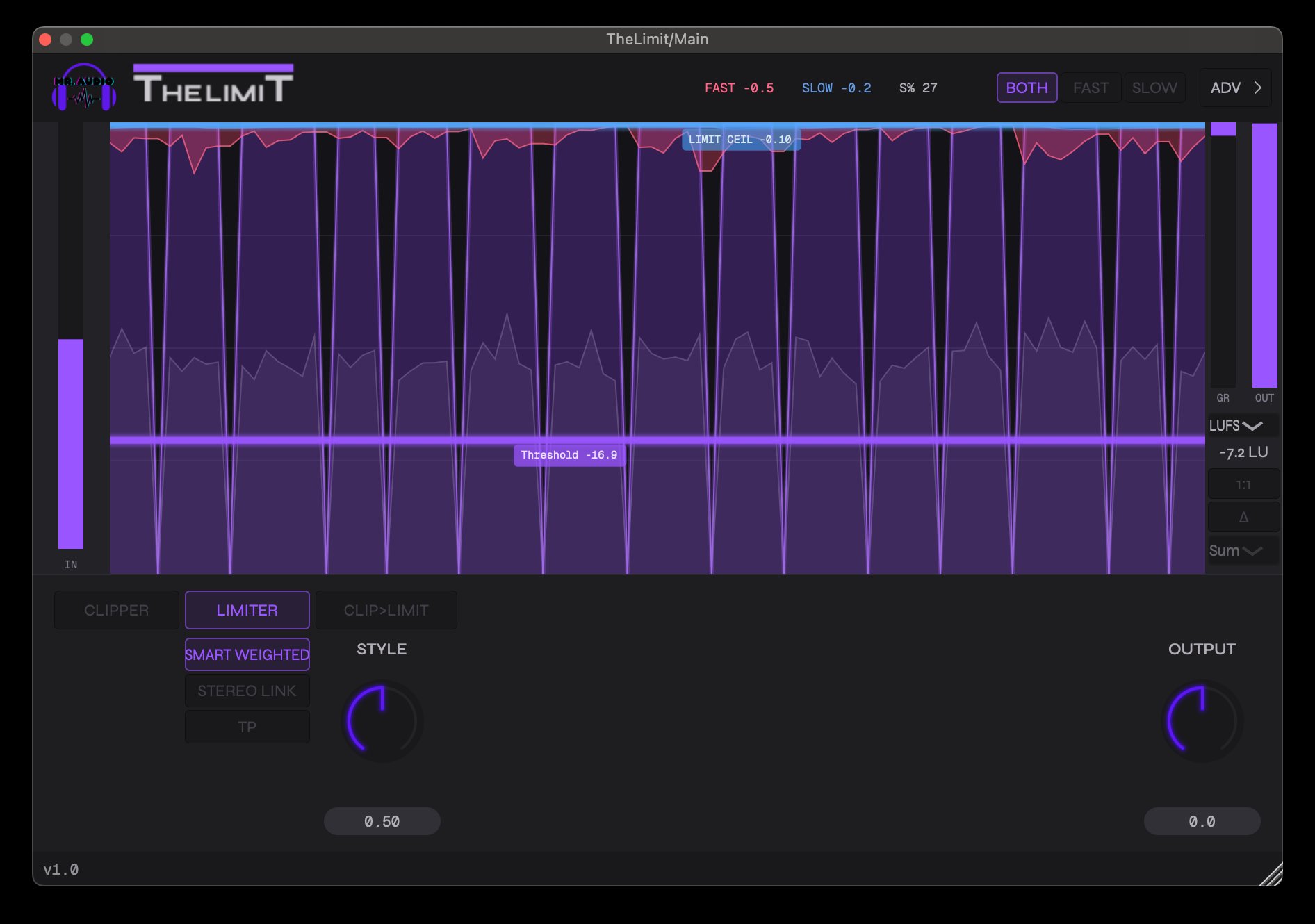Expand the ADV advanced panel
Image resolution: width=1315 pixels, height=924 pixels.
(1235, 88)
